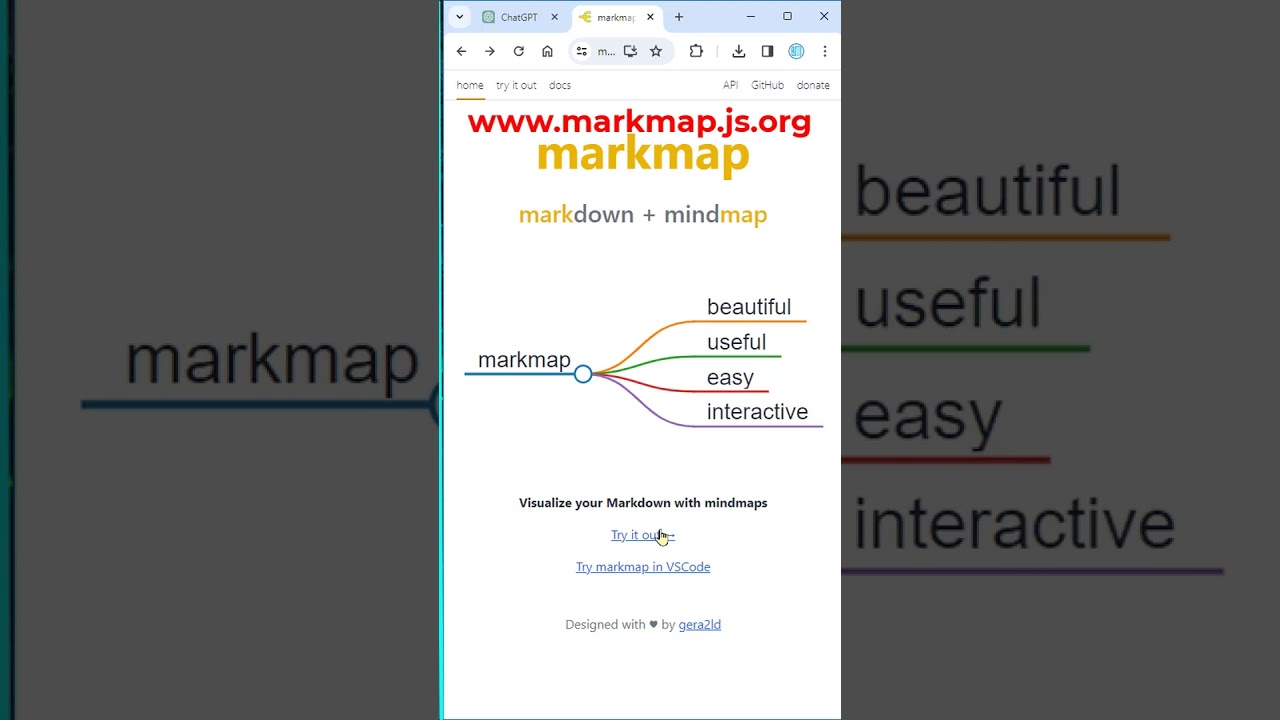Open the Downloads icon
The width and height of the screenshot is (1280, 720).
[738, 51]
